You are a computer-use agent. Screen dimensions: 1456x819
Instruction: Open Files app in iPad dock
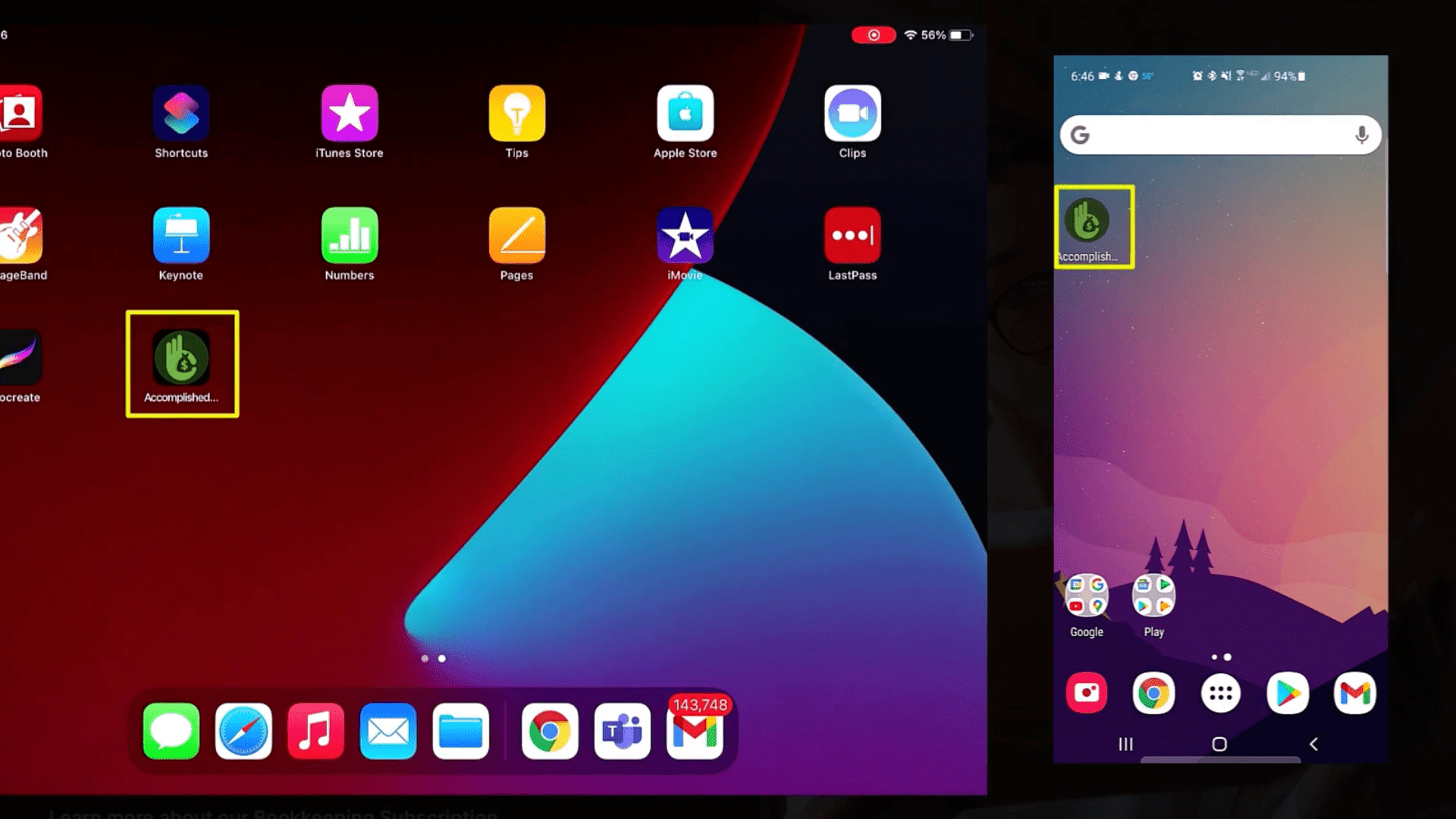(460, 731)
